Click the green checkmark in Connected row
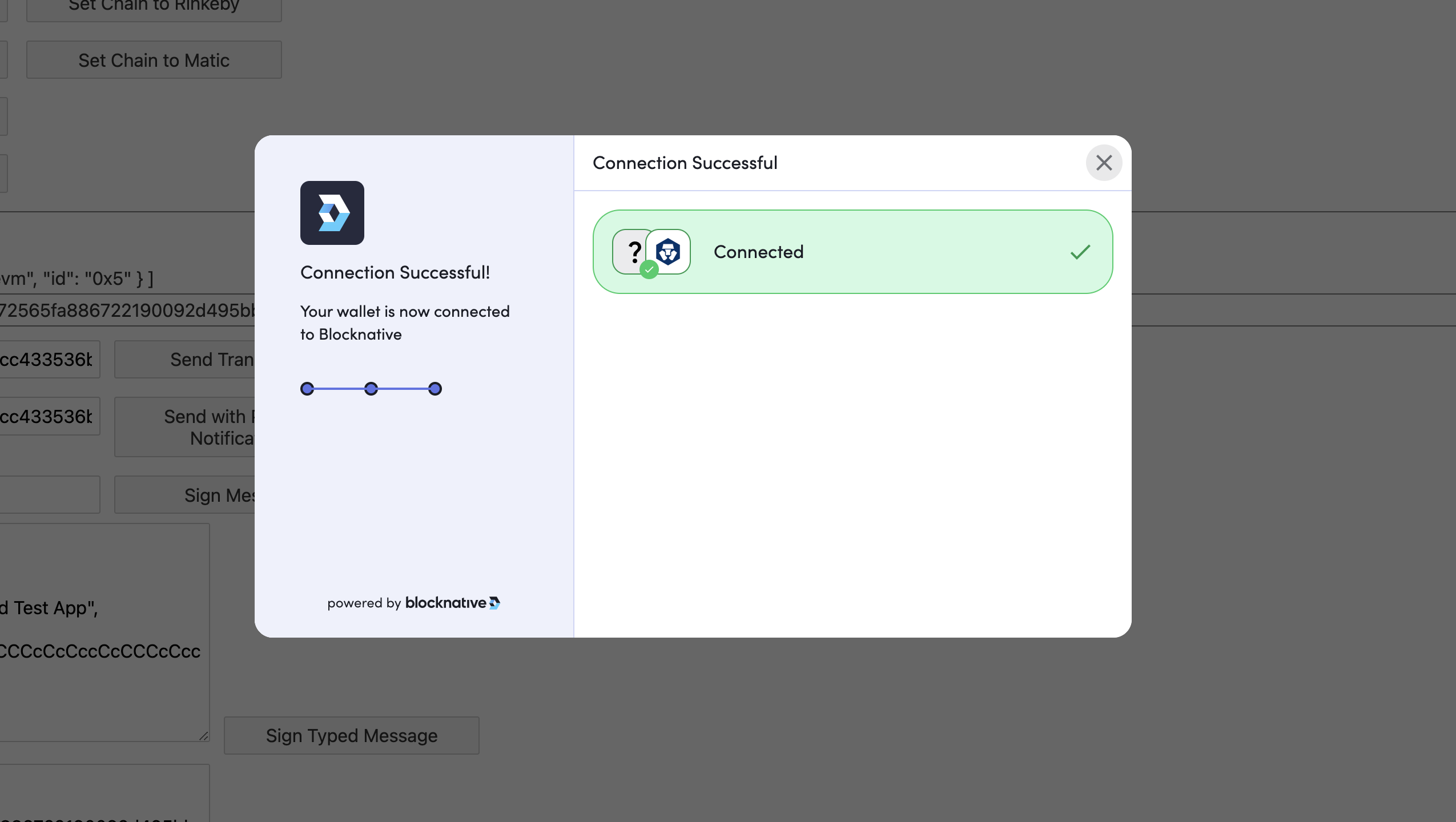 pyautogui.click(x=1080, y=252)
